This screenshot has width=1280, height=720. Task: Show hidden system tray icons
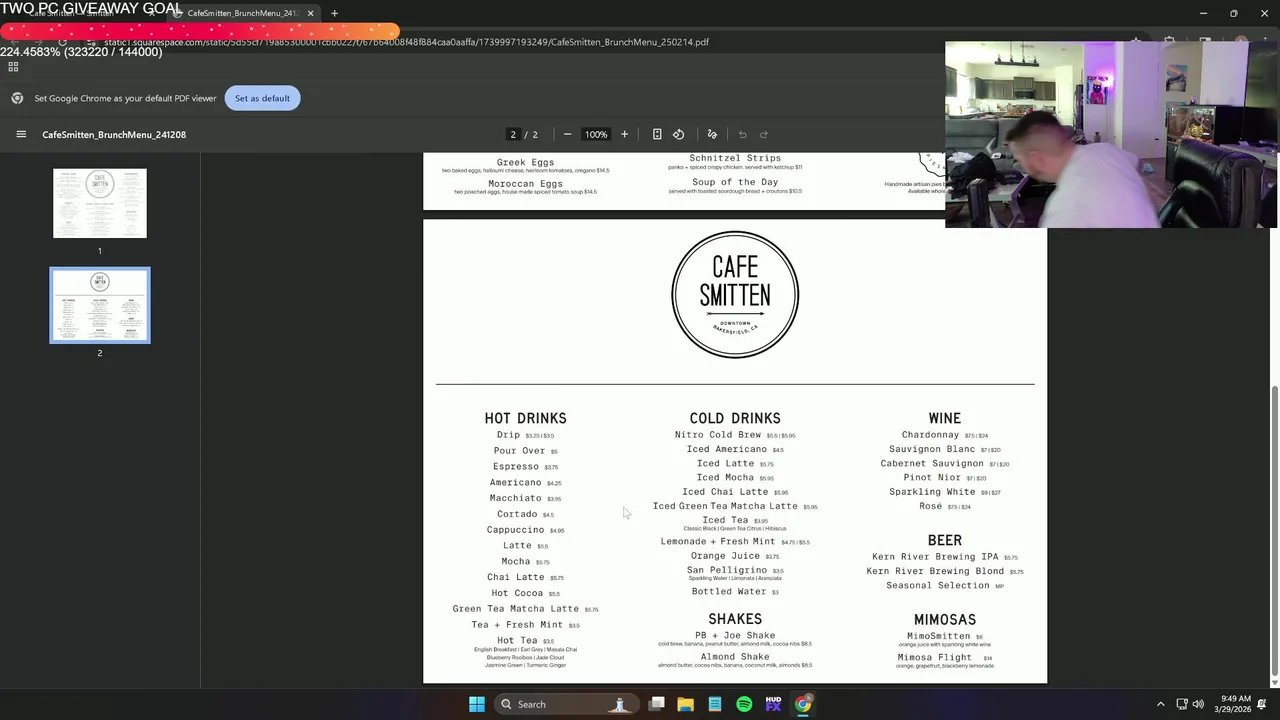(1160, 704)
